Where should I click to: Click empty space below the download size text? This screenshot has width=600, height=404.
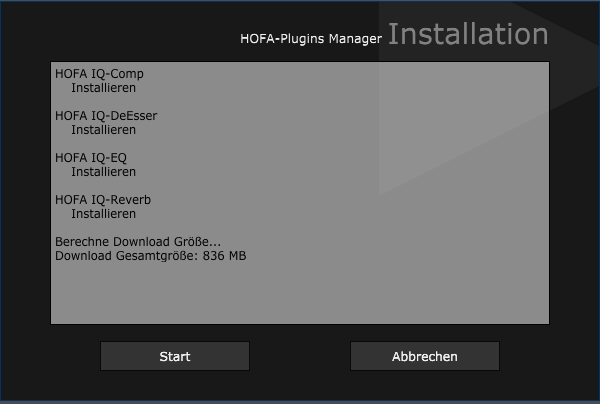point(300,293)
